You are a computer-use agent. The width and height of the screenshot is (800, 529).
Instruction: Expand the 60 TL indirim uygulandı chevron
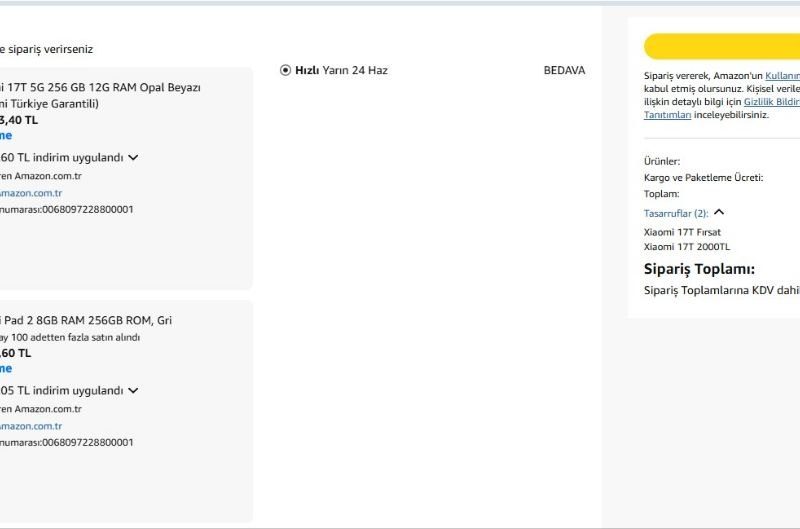pyautogui.click(x=133, y=158)
